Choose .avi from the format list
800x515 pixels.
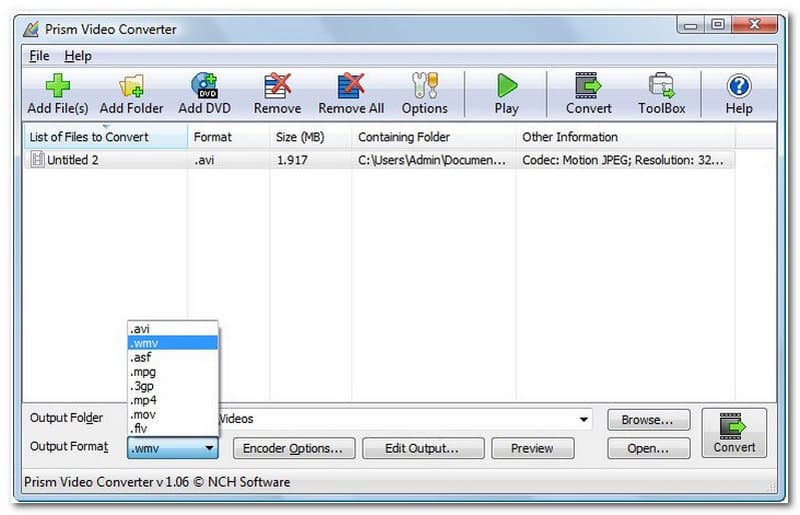(x=172, y=329)
